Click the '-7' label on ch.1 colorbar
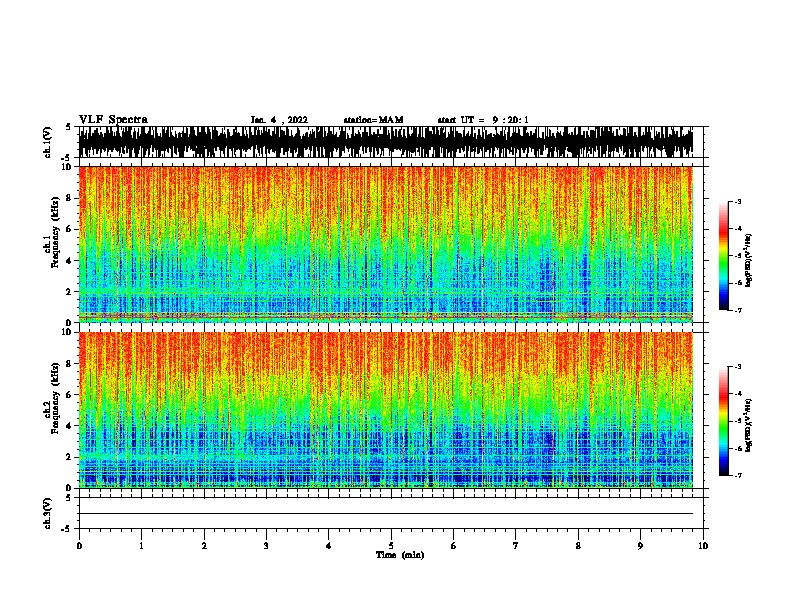 click(737, 310)
